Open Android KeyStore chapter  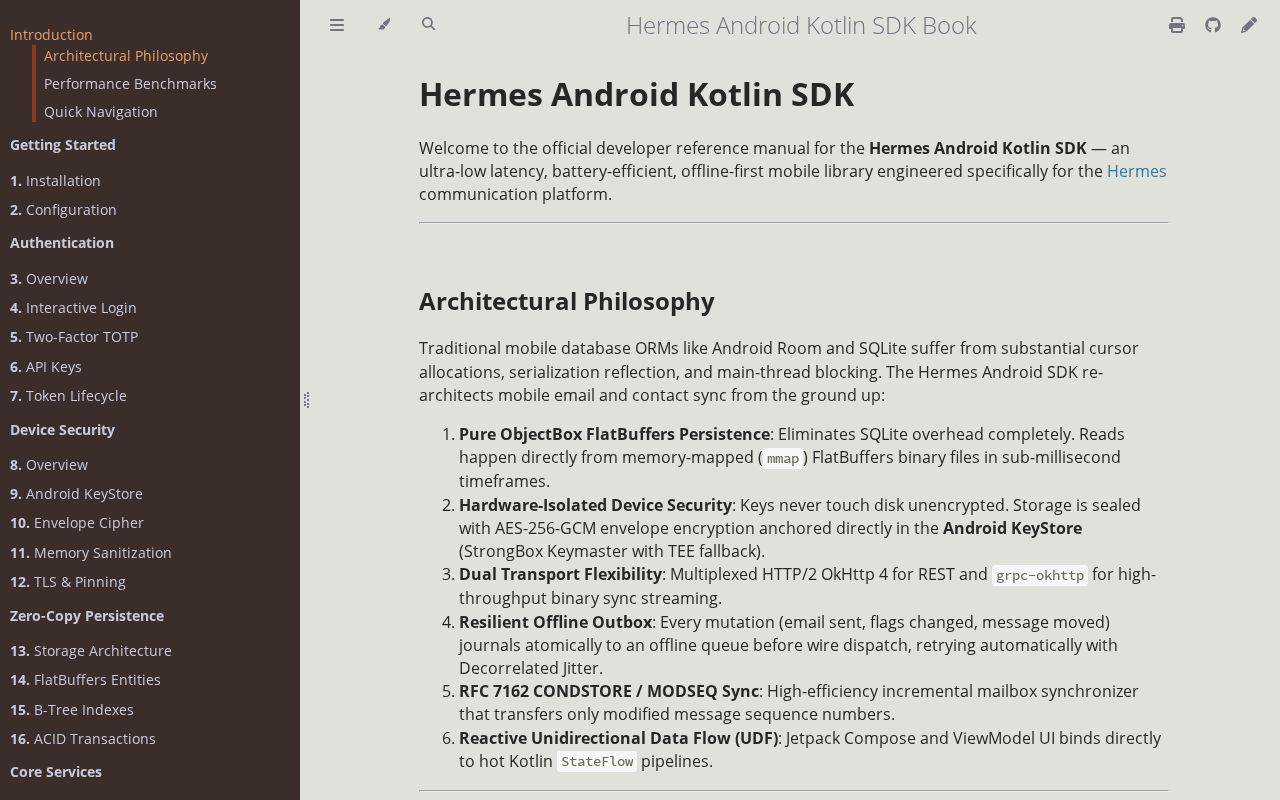tap(76, 494)
